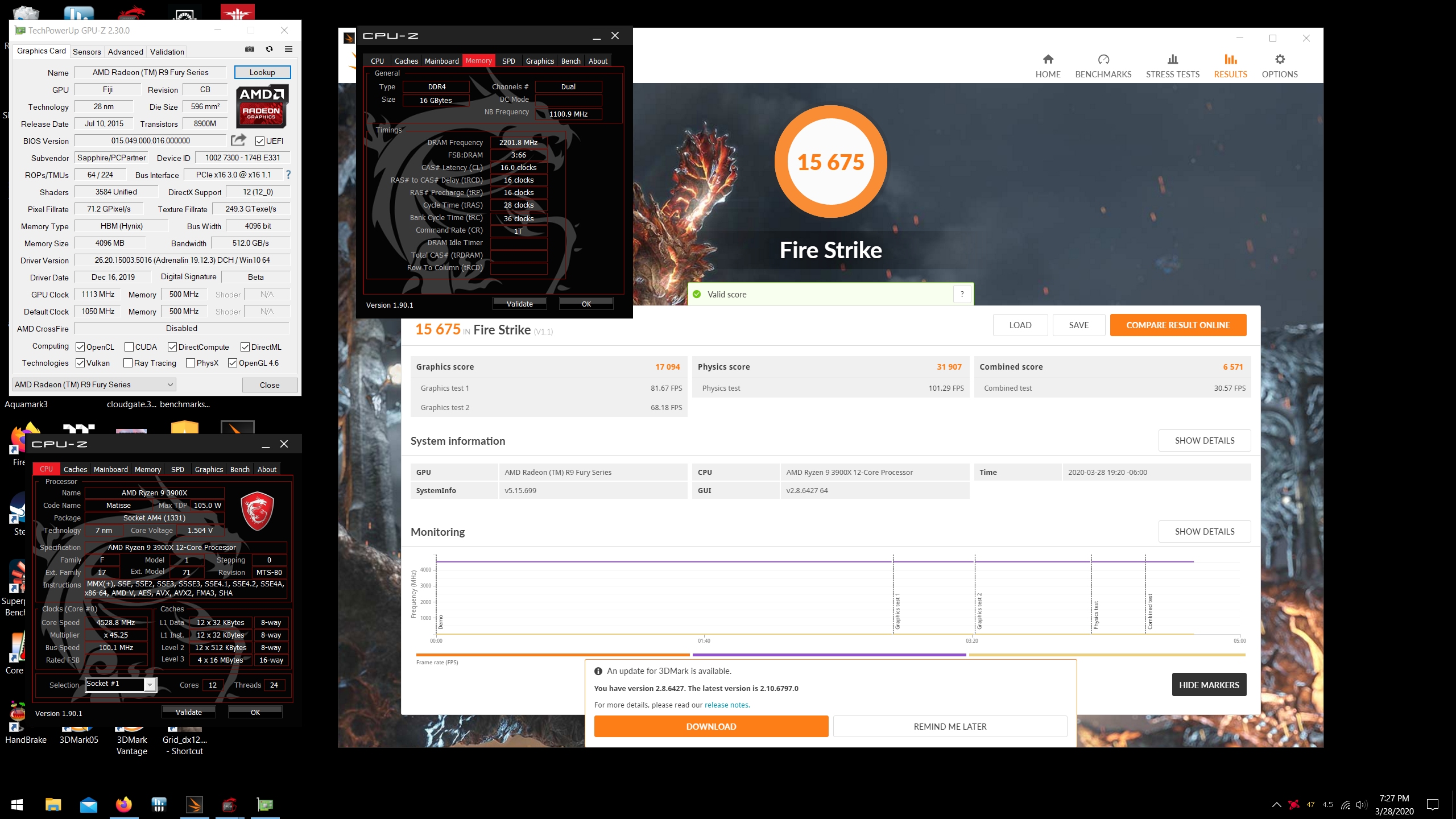Viewport: 1456px width, 819px height.
Task: Open 3DMark STRESS TESTS section
Action: tap(1172, 67)
